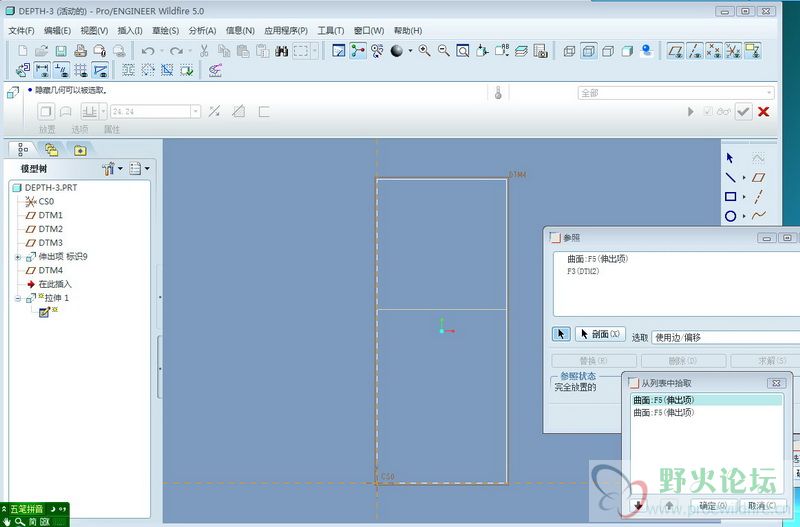Click 确定(O) in pick list dialog
This screenshot has height=527, width=800.
coord(713,506)
